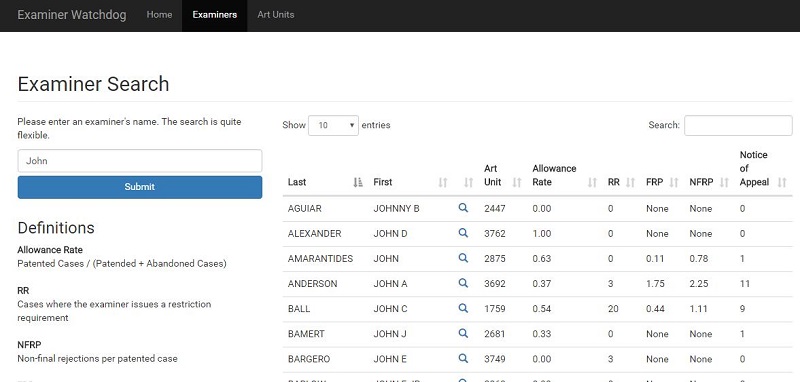The image size is (800, 382).
Task: Sort by the unlabeled magnifier column
Action: click(x=468, y=182)
